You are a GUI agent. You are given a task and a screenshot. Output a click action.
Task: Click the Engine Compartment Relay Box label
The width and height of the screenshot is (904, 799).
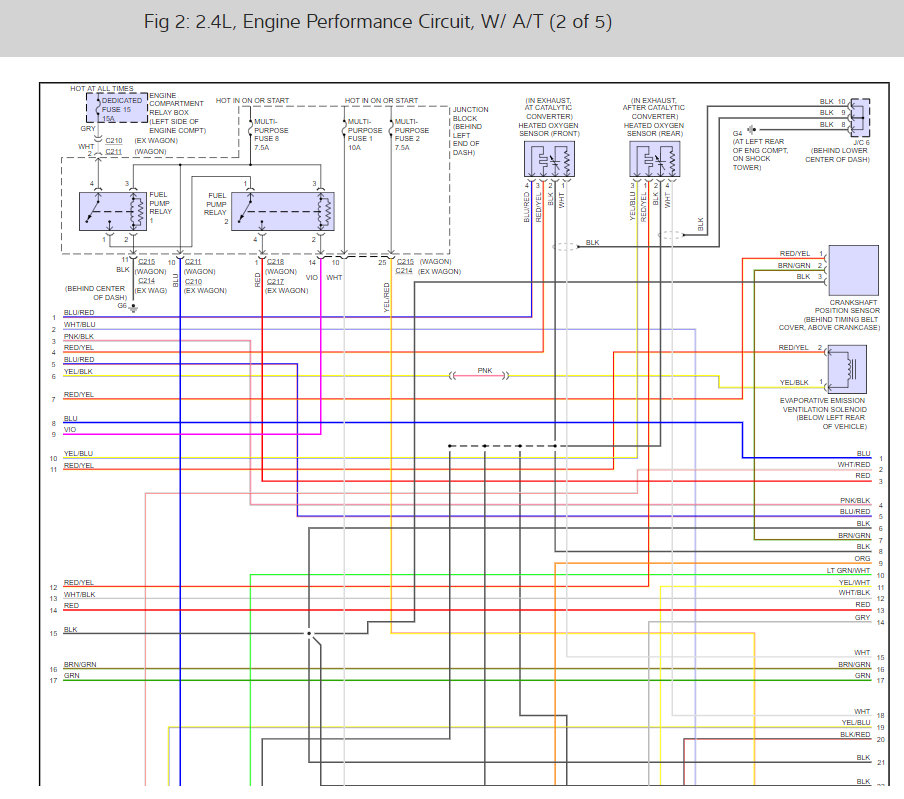(x=177, y=113)
